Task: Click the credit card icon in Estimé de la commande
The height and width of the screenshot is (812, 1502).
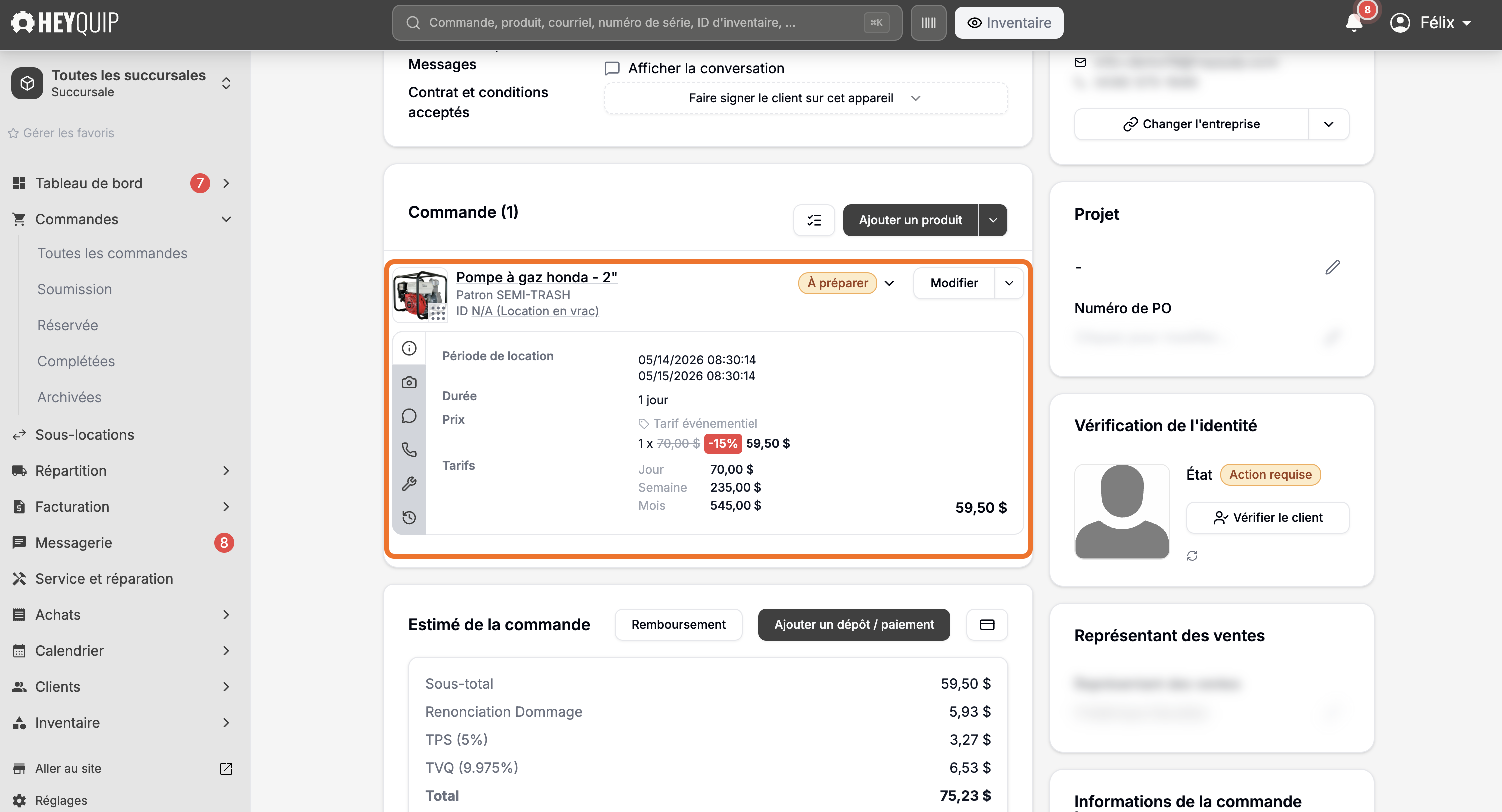Action: [x=986, y=624]
